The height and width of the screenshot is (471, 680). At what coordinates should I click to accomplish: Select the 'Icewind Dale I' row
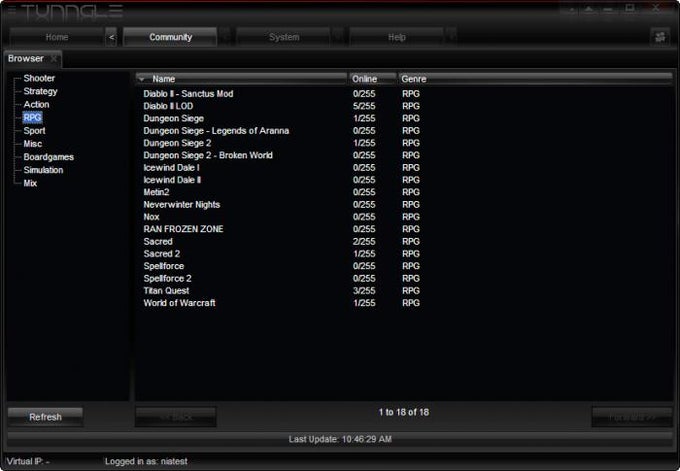pos(404,167)
